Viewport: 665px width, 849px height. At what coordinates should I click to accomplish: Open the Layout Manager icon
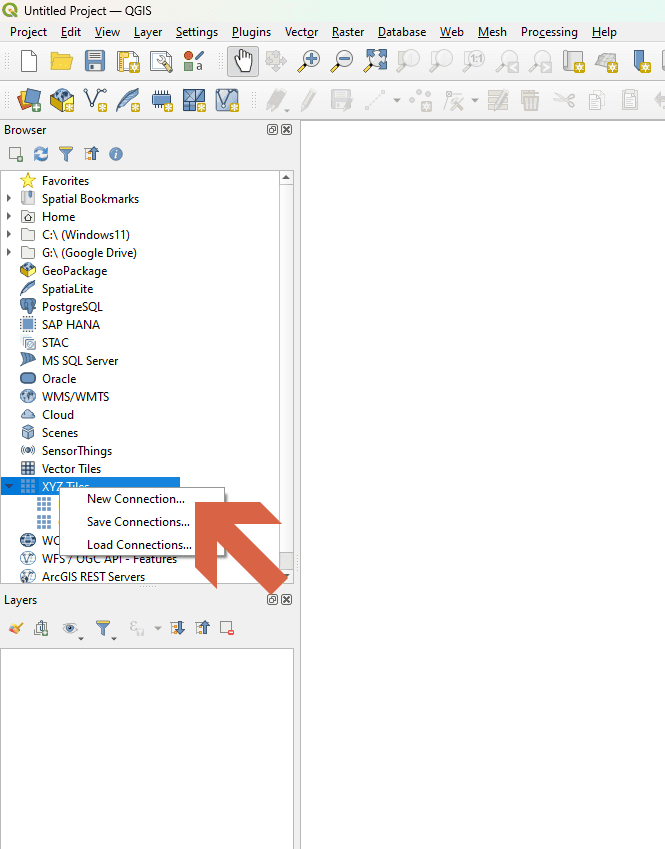161,61
